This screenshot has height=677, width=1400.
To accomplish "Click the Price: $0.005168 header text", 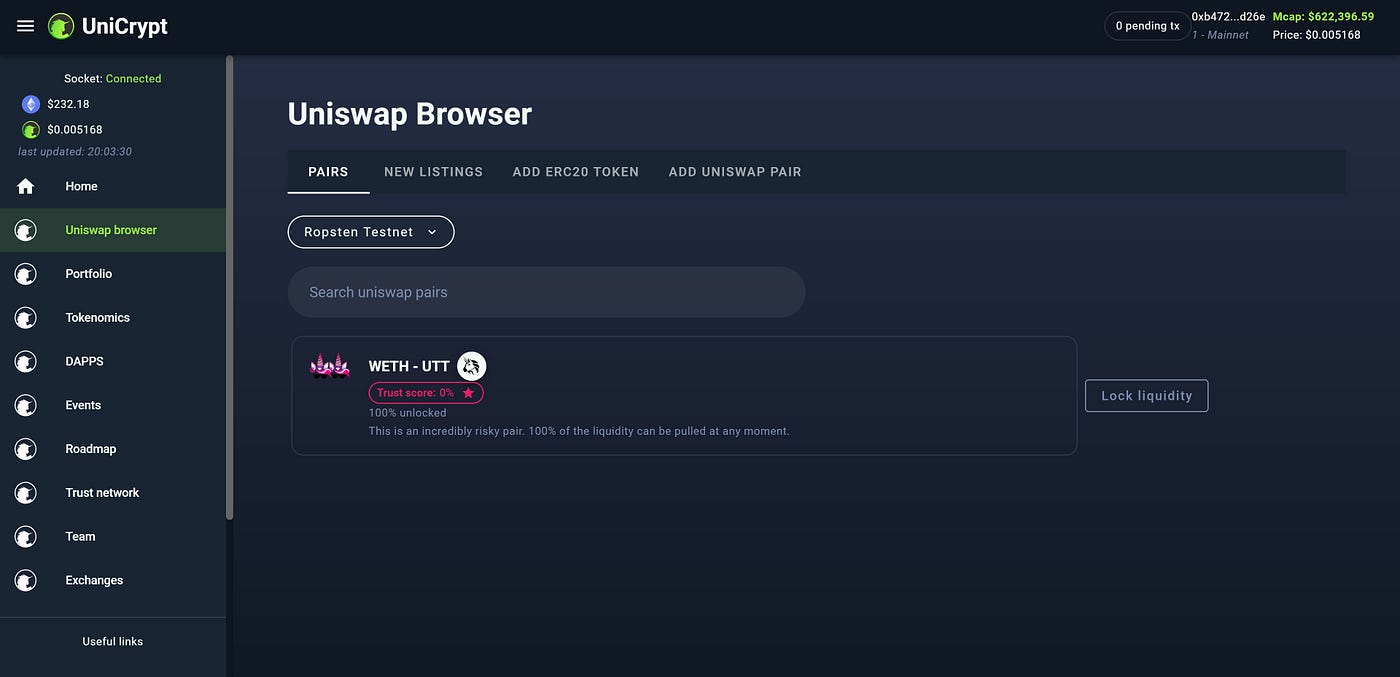I will tap(1316, 35).
